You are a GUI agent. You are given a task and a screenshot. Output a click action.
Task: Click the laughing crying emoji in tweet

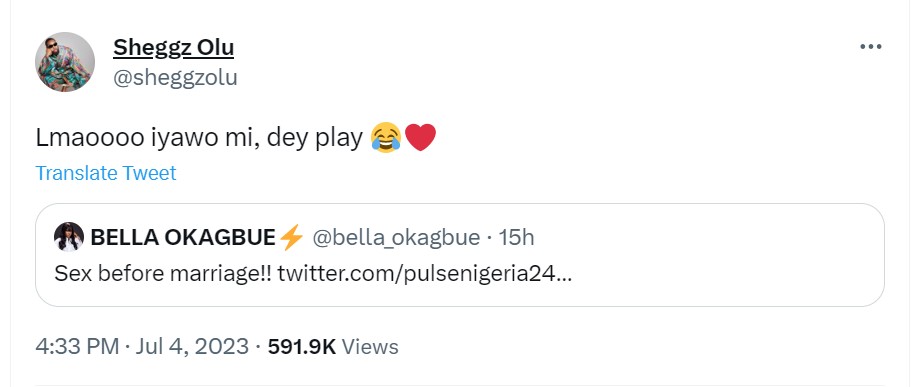(x=386, y=138)
